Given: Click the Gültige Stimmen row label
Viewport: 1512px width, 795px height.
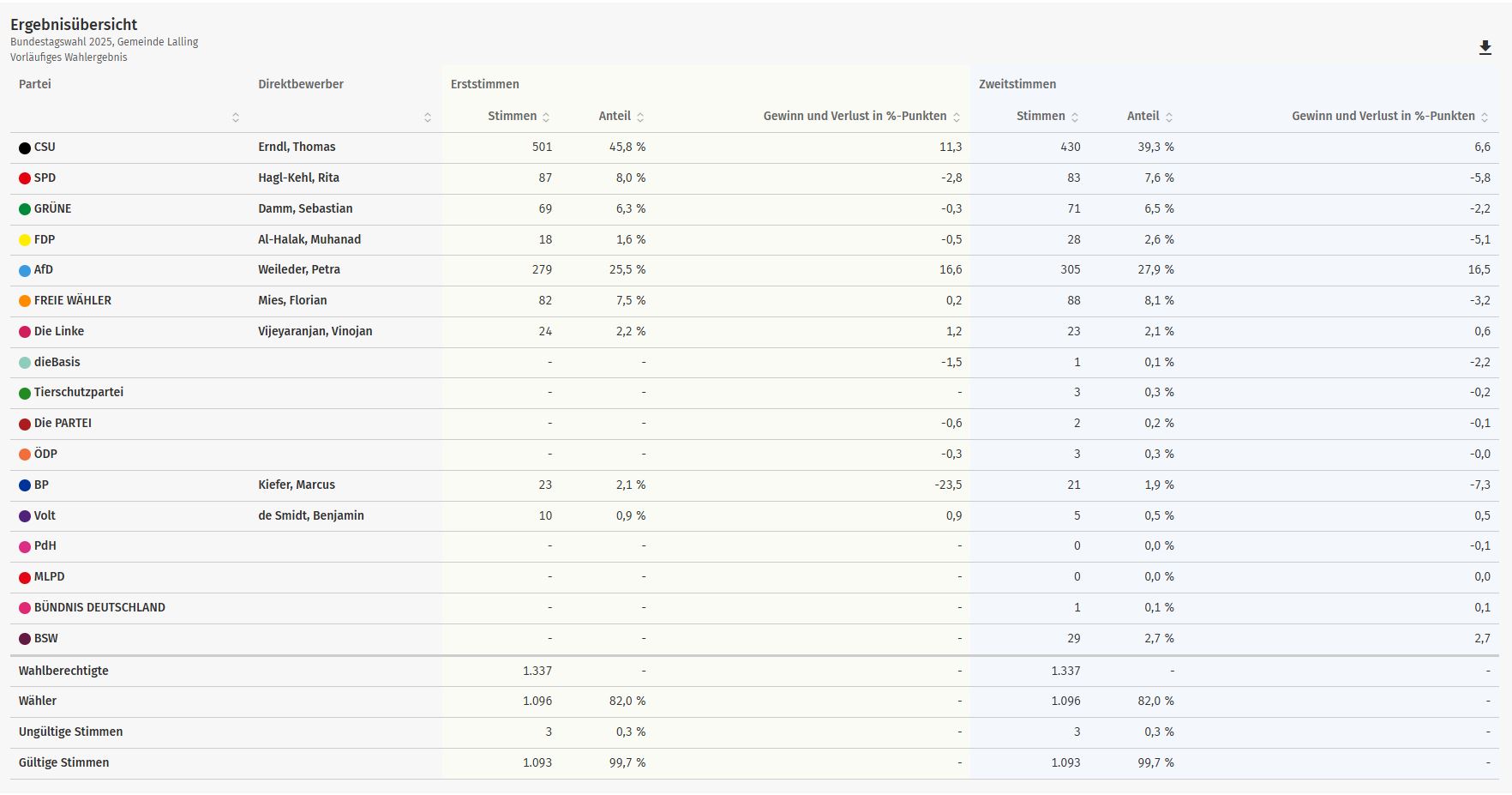Looking at the screenshot, I should [63, 762].
